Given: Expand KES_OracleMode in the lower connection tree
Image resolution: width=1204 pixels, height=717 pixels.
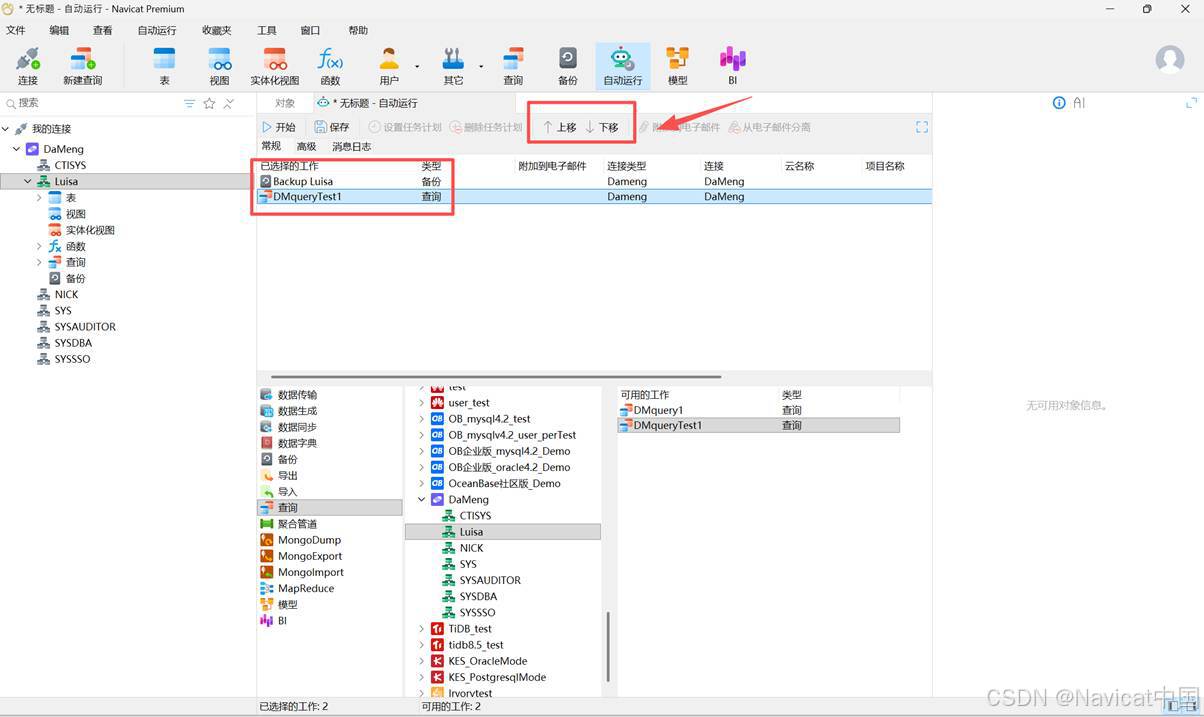Looking at the screenshot, I should click(x=421, y=661).
